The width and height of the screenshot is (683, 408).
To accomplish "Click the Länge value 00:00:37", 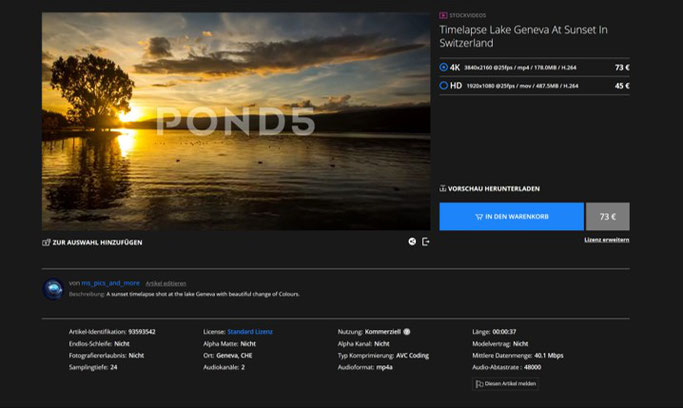I will (504, 332).
